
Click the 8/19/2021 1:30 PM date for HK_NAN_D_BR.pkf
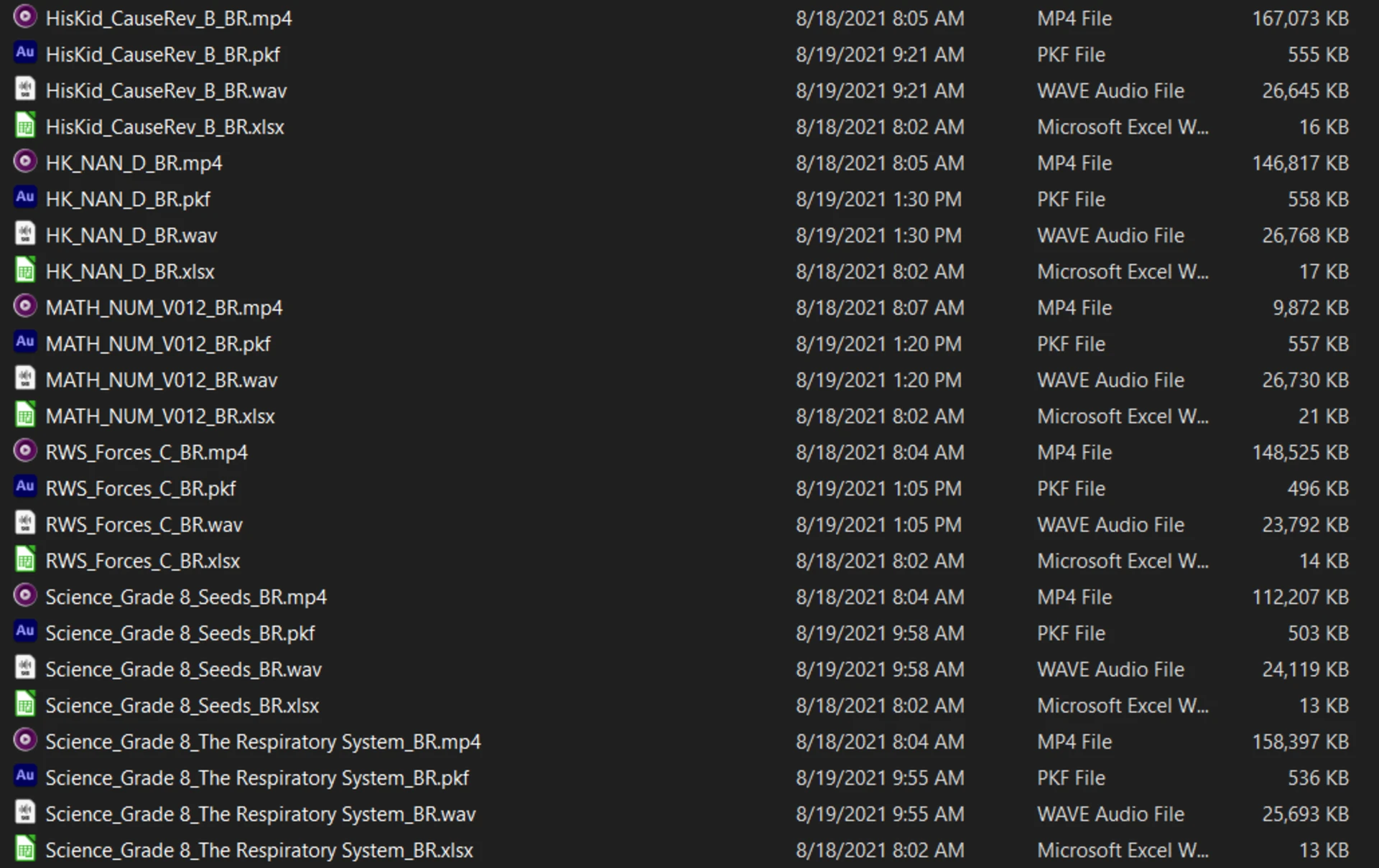click(x=878, y=200)
